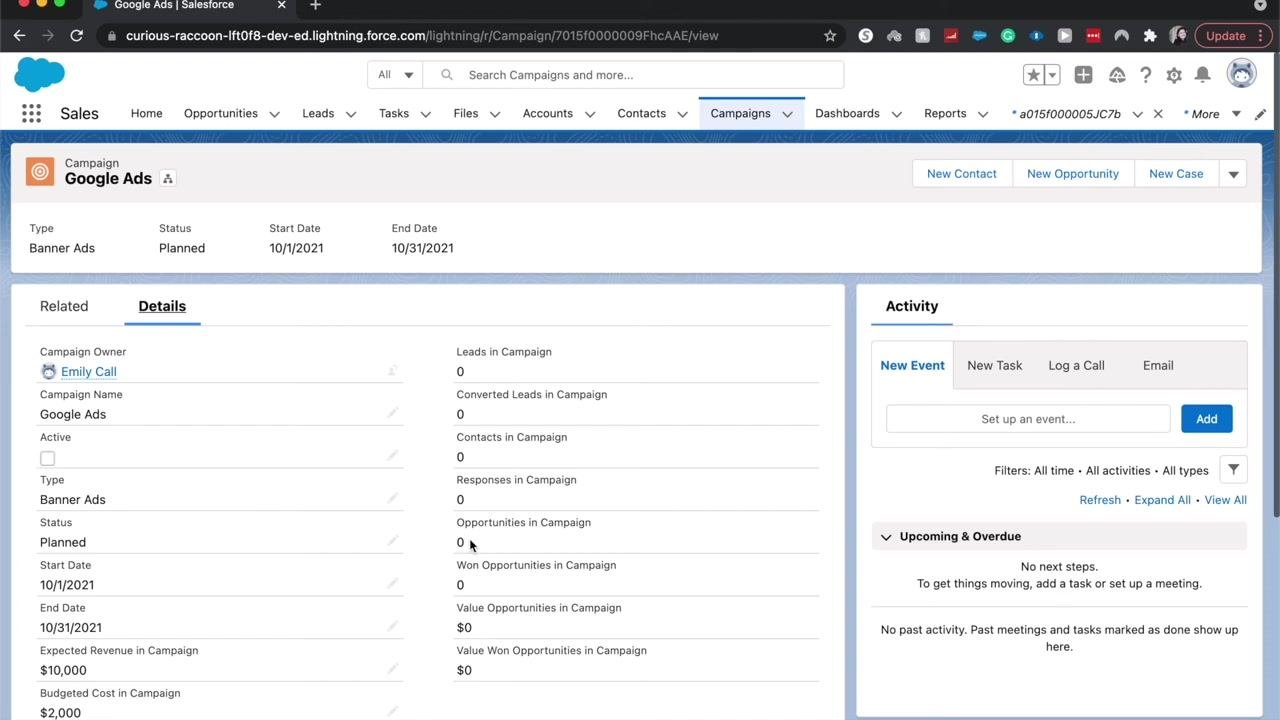The width and height of the screenshot is (1280, 720).
Task: Click the Salesforce cloud logo
Action: point(40,75)
